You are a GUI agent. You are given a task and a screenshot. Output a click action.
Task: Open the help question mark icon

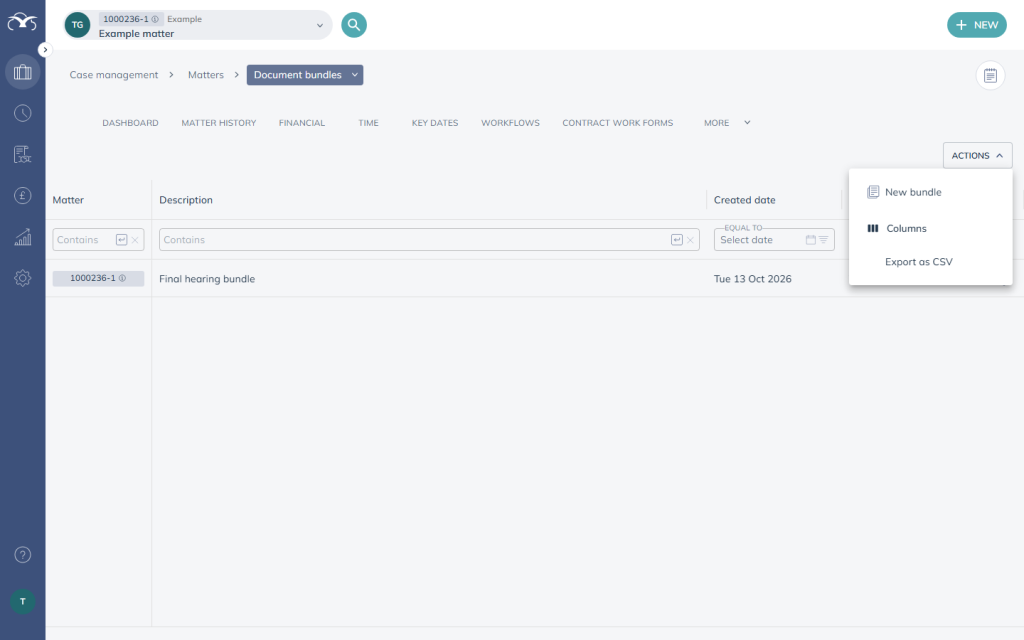pyautogui.click(x=23, y=554)
